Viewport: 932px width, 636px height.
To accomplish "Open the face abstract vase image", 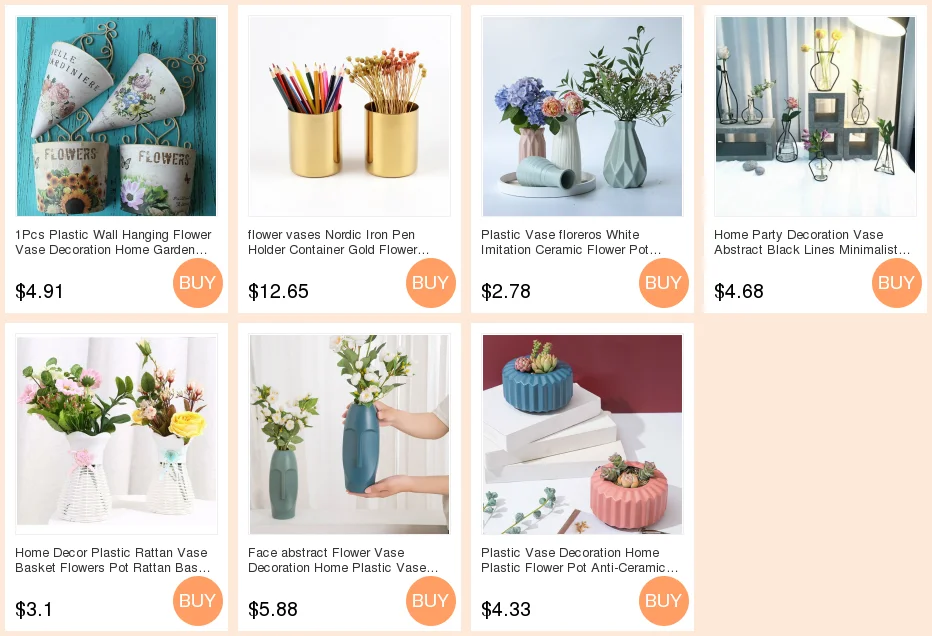I will [x=350, y=435].
